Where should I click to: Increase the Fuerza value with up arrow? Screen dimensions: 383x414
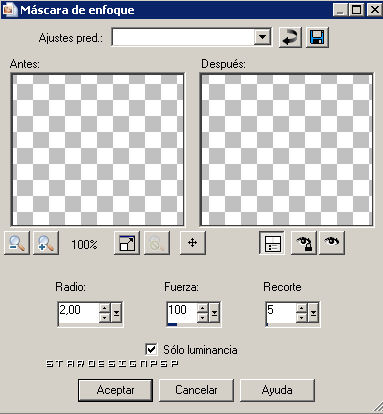click(x=203, y=308)
